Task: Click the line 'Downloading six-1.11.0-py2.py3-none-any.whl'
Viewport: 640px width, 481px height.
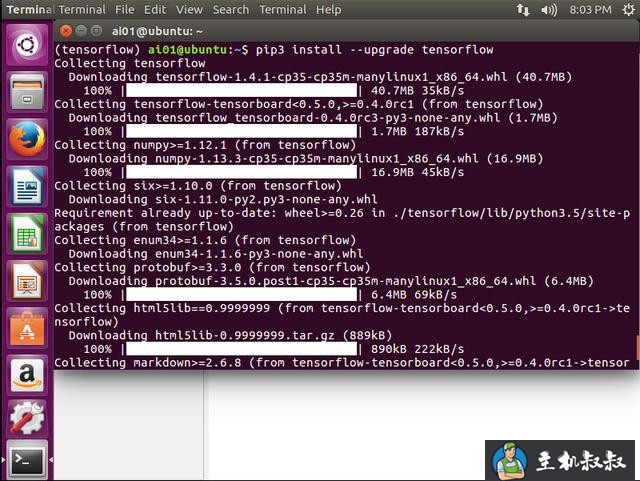Action: [223, 200]
